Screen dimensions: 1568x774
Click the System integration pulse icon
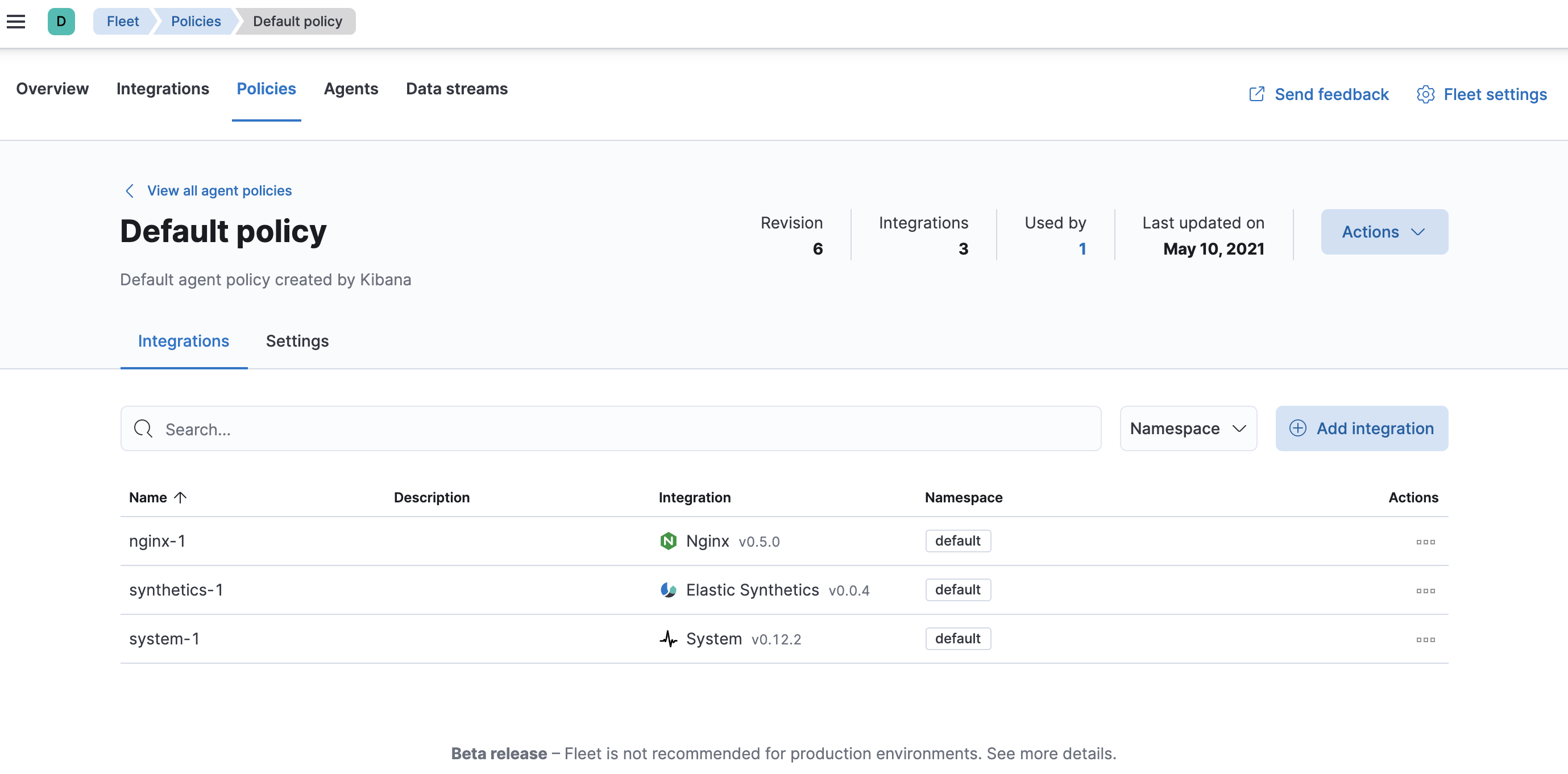(669, 638)
